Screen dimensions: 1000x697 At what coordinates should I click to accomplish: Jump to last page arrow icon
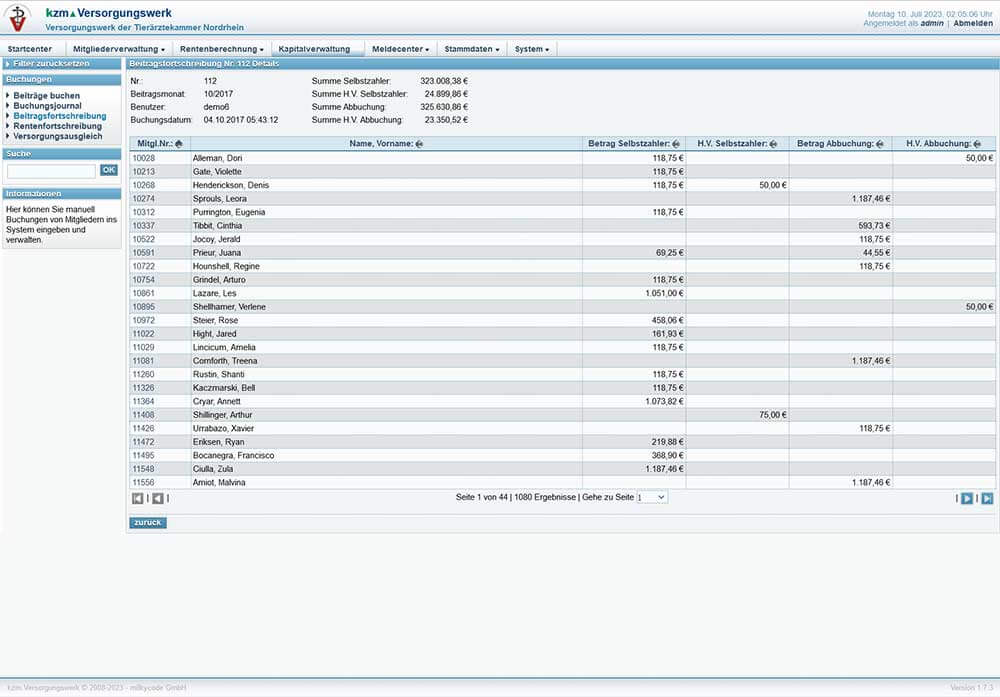point(987,498)
